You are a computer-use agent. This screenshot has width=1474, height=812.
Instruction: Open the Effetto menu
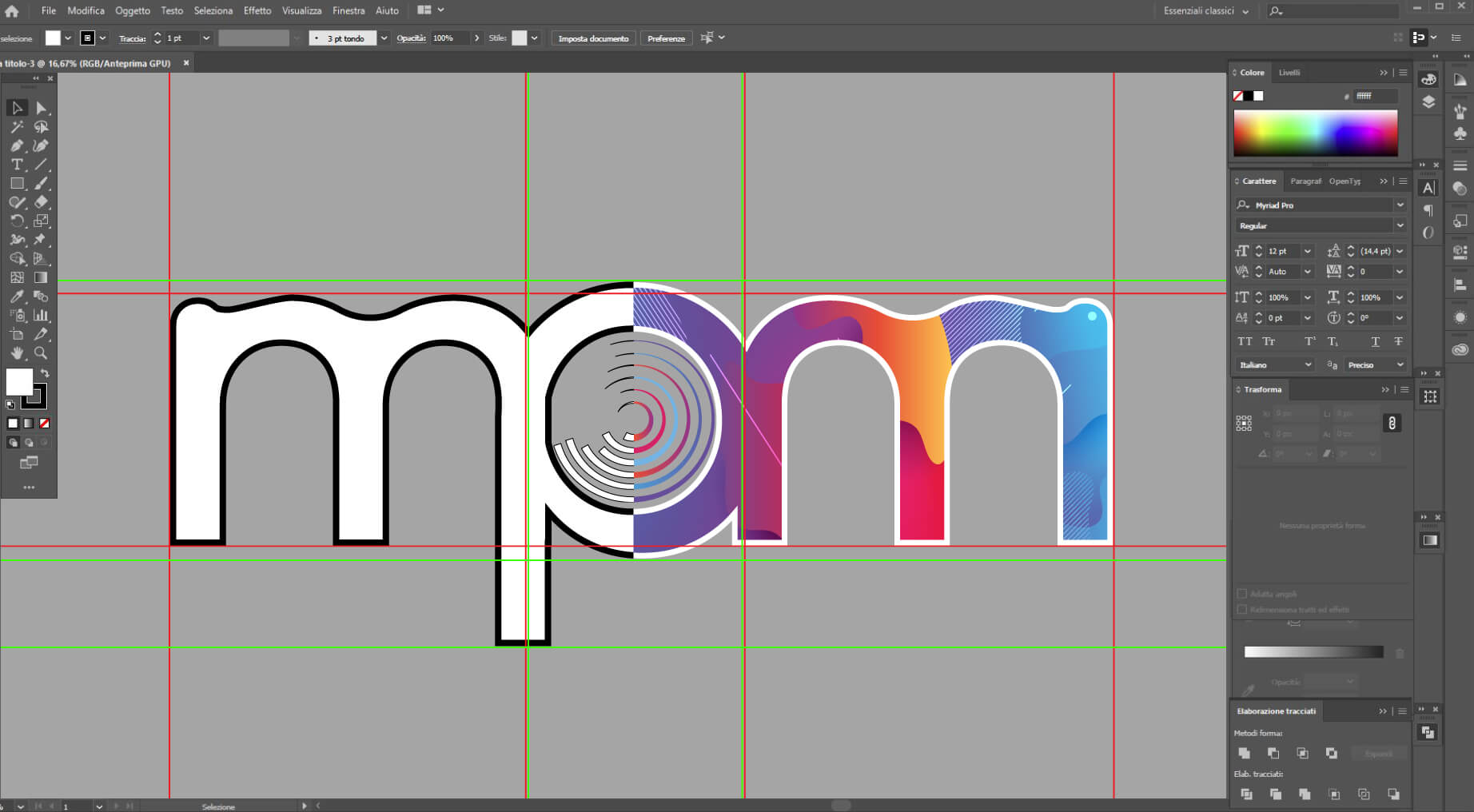click(257, 10)
